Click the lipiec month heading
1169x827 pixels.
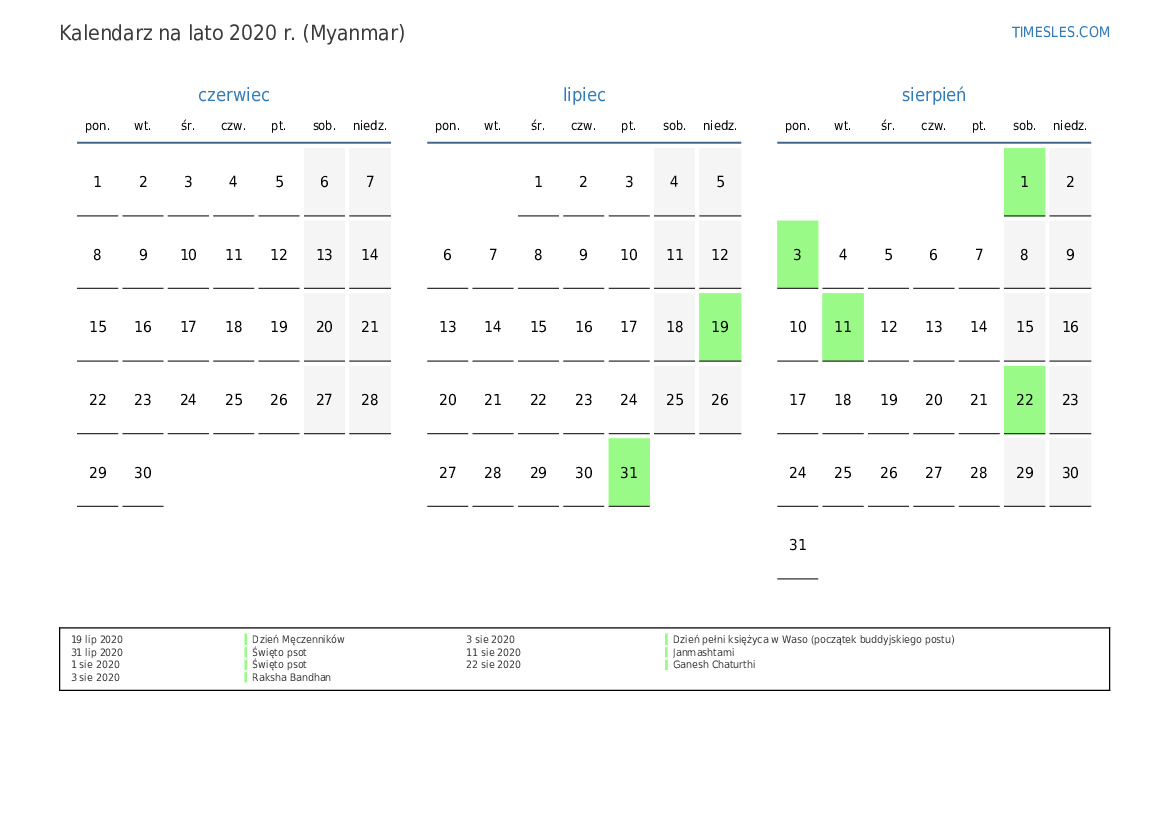point(584,95)
